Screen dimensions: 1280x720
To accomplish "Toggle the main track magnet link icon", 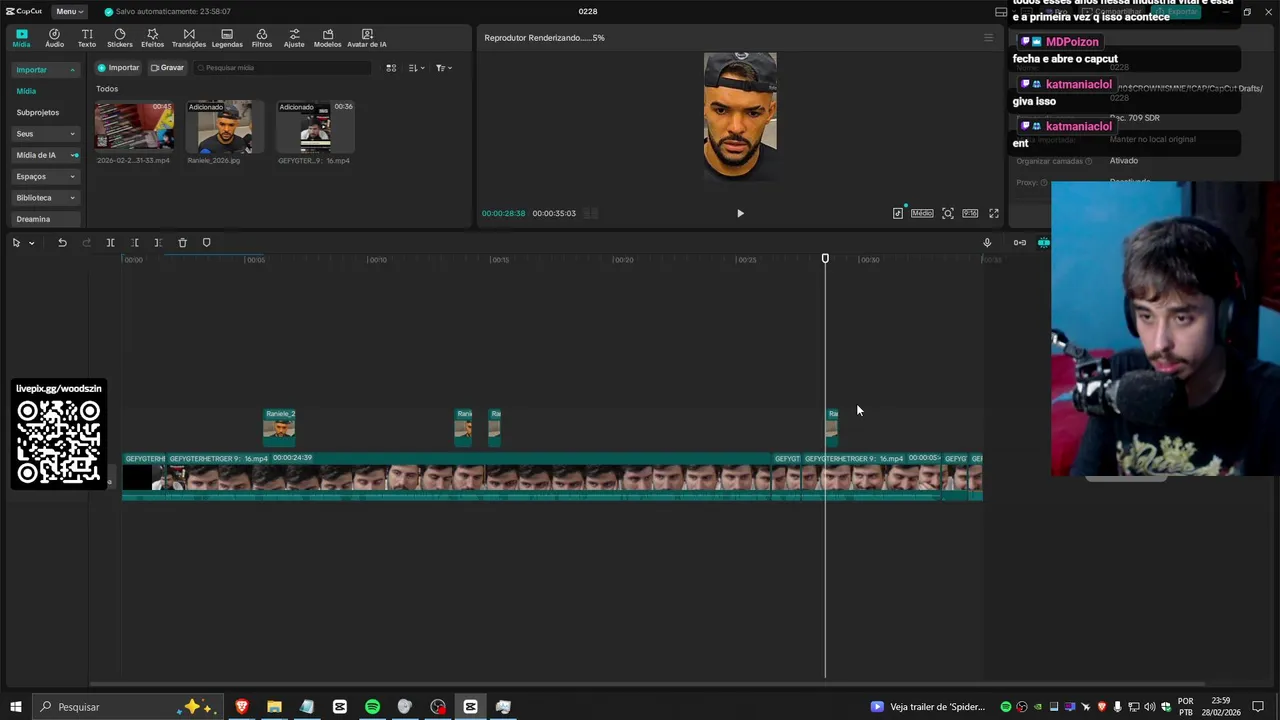I will (x=1020, y=243).
